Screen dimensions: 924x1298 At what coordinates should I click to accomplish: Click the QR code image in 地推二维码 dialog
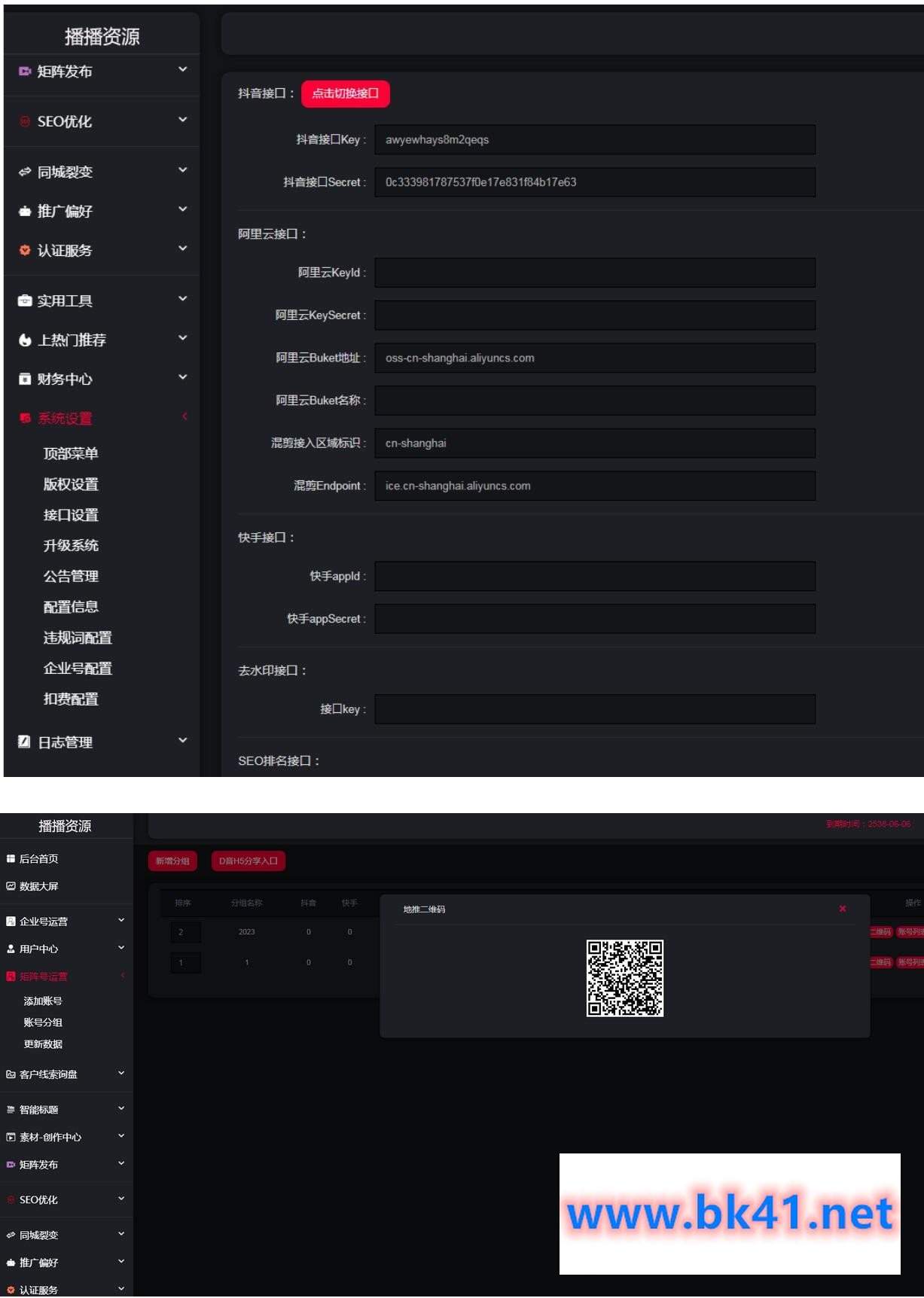(x=625, y=978)
